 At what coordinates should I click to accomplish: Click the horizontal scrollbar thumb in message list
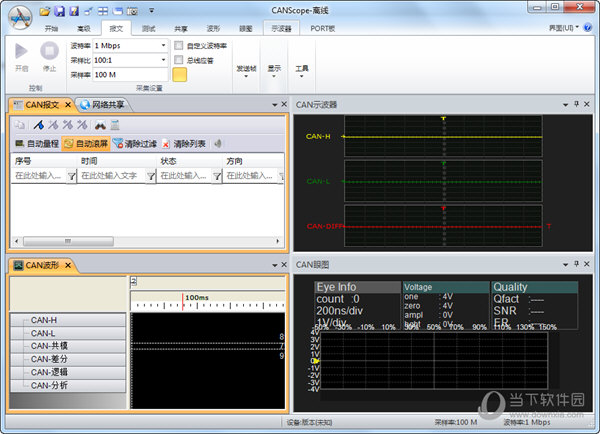[68, 241]
